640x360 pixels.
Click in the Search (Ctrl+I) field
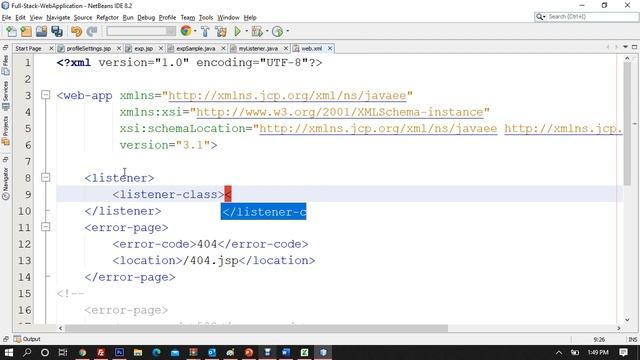point(592,17)
